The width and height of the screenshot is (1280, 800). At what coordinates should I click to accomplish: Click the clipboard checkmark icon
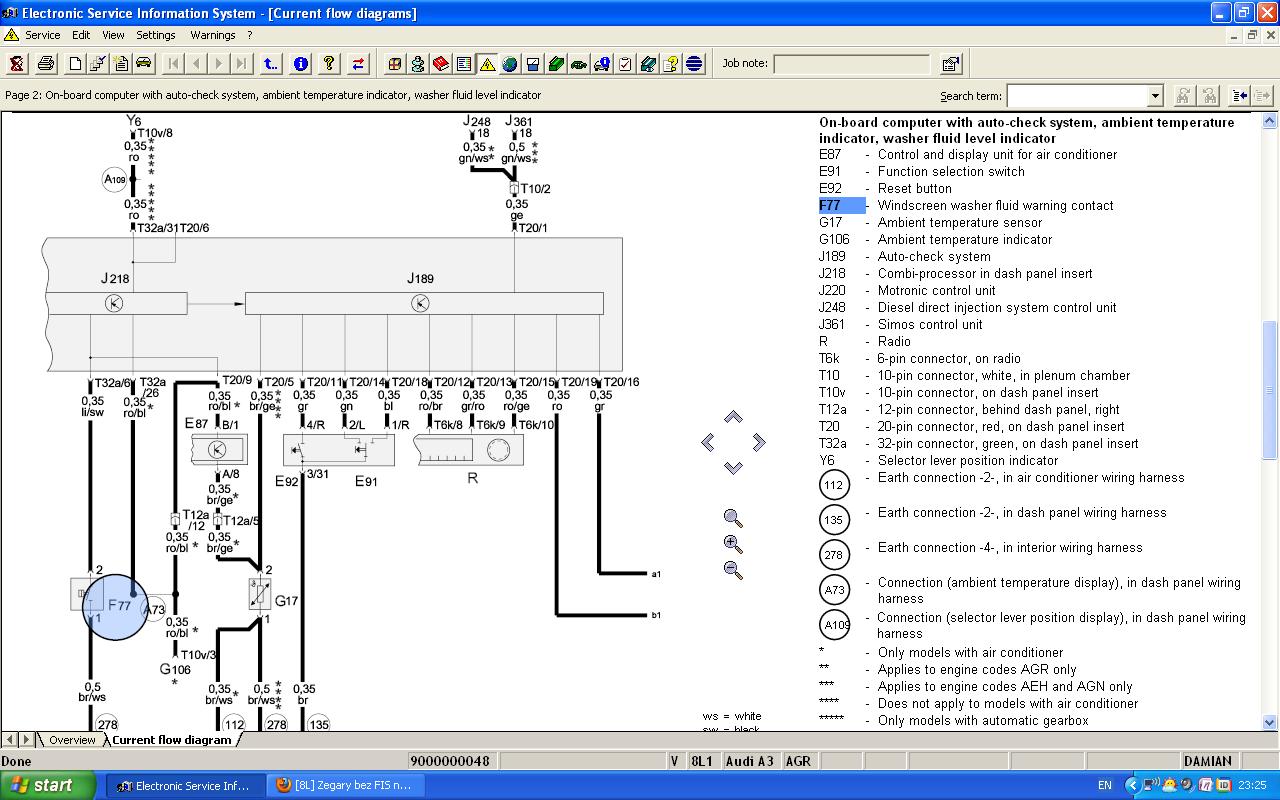click(625, 64)
